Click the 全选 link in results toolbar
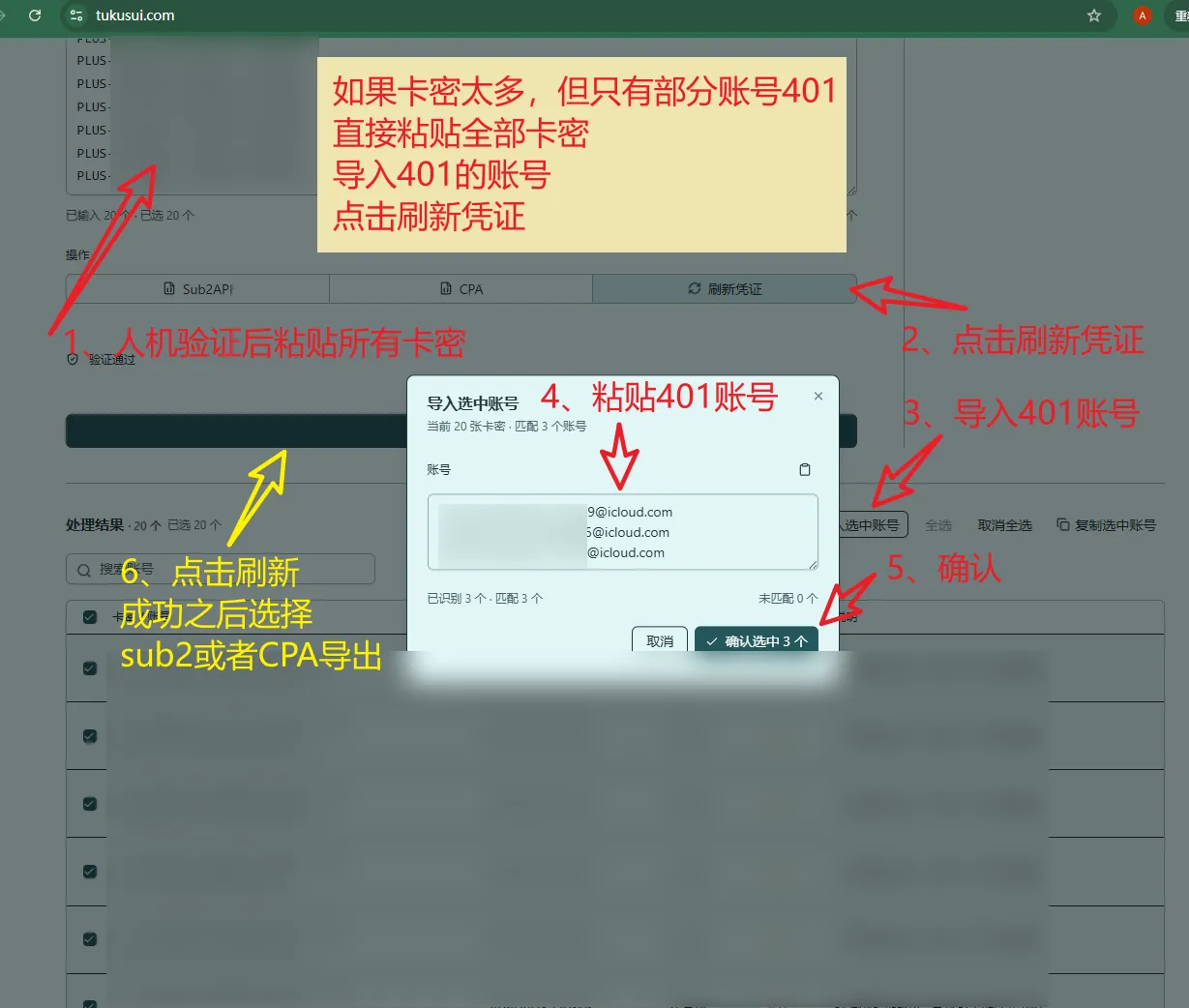 (x=938, y=525)
